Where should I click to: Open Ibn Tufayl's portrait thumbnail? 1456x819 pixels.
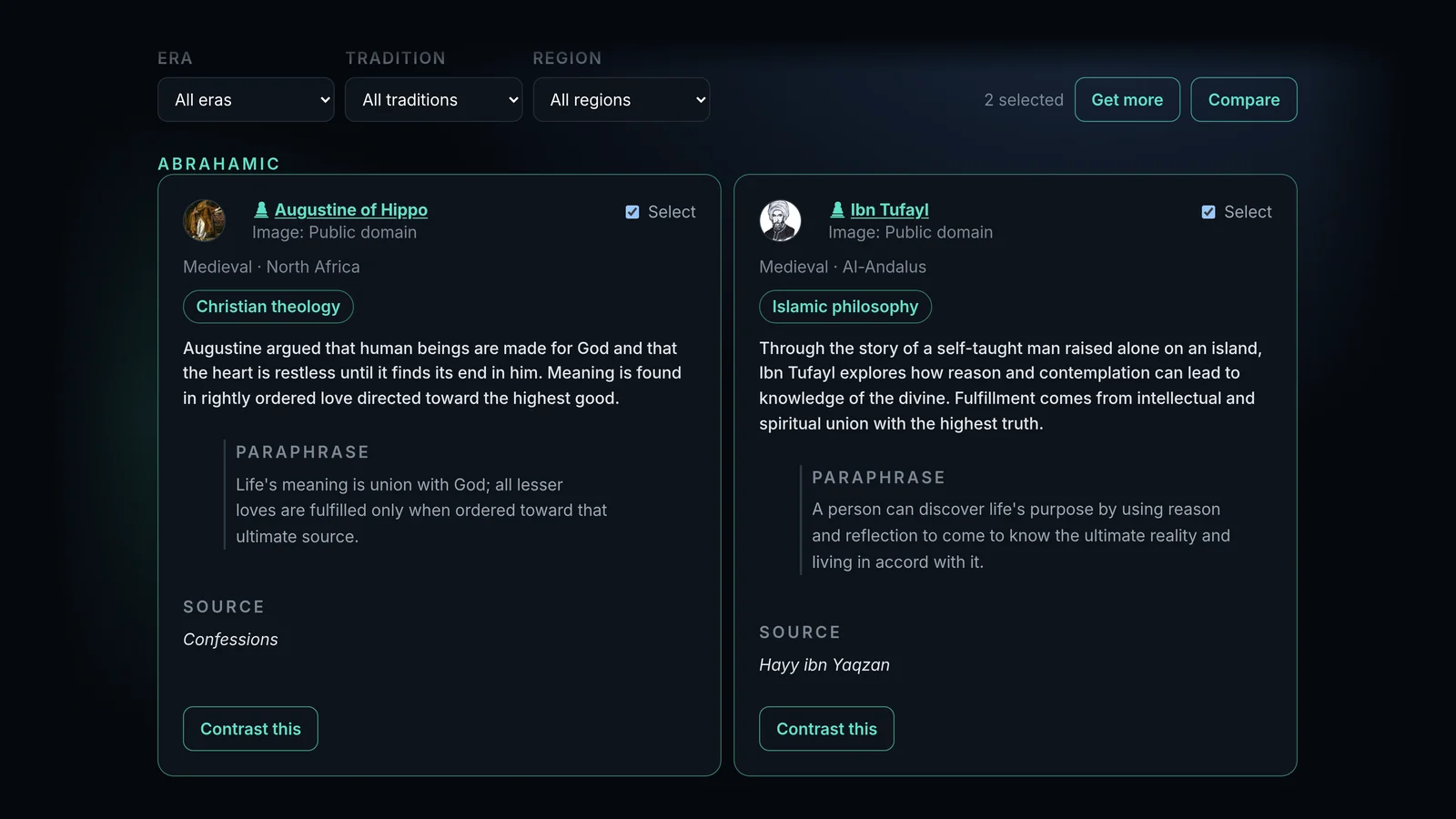point(781,220)
